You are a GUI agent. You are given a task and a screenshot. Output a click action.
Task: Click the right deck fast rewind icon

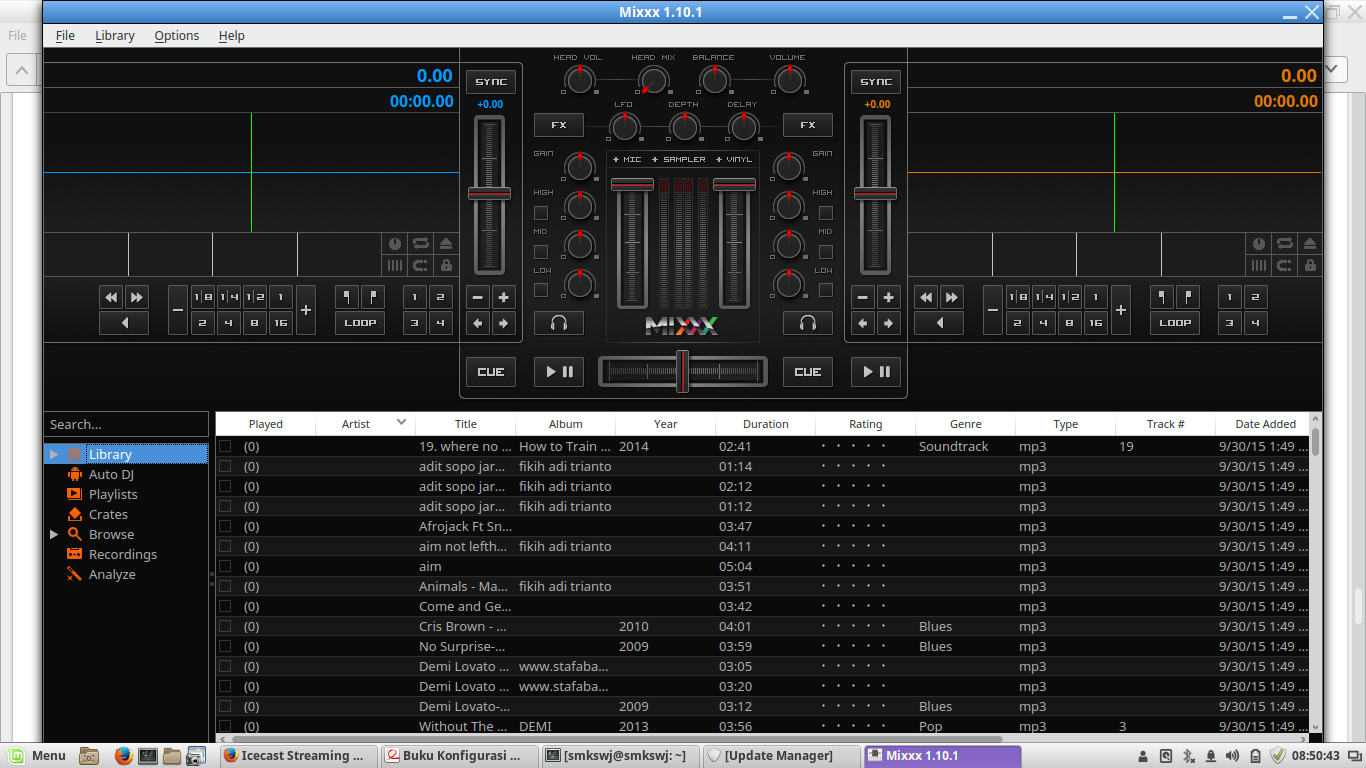pos(926,297)
